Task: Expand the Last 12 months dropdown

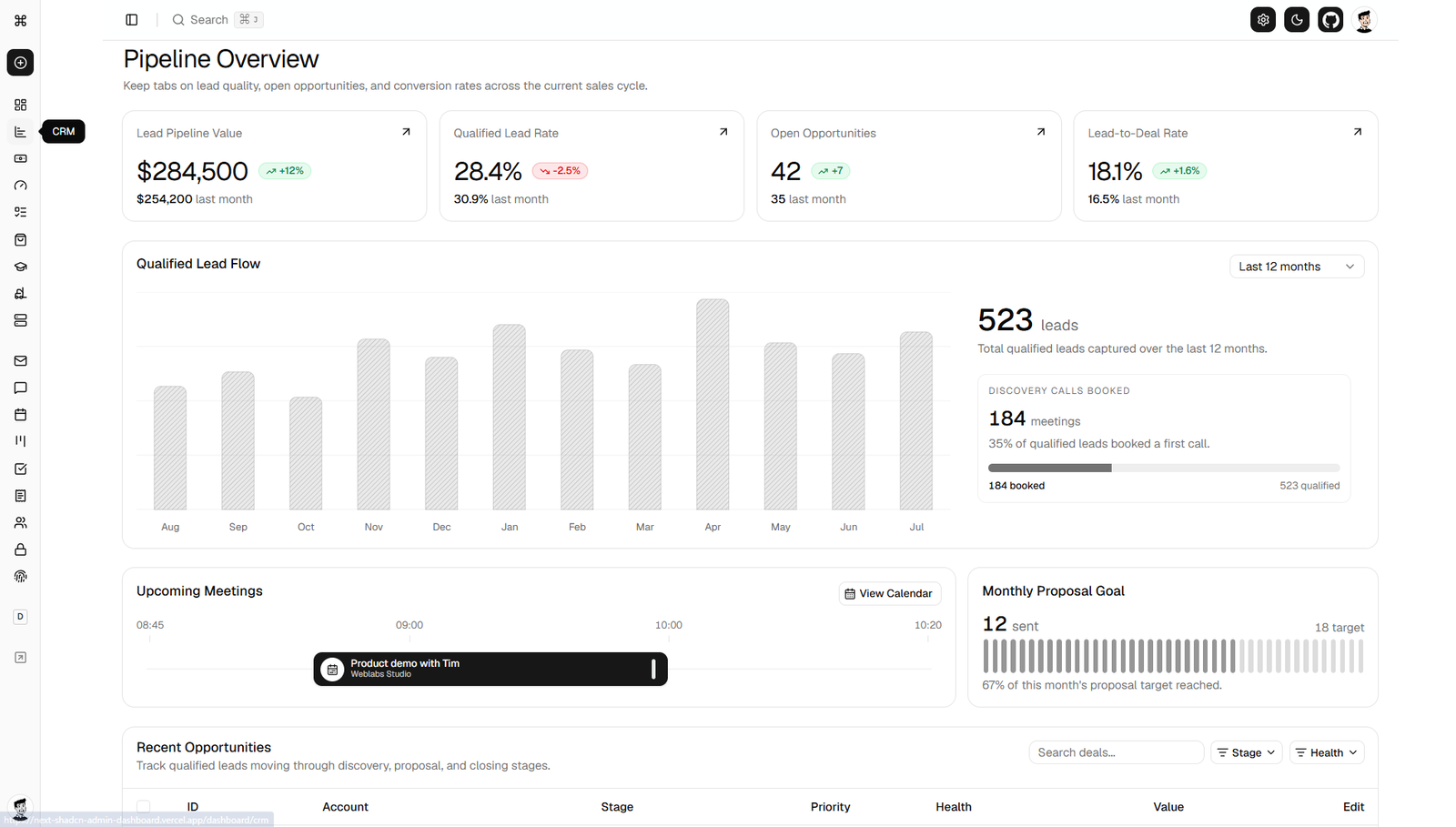Action: (1297, 267)
